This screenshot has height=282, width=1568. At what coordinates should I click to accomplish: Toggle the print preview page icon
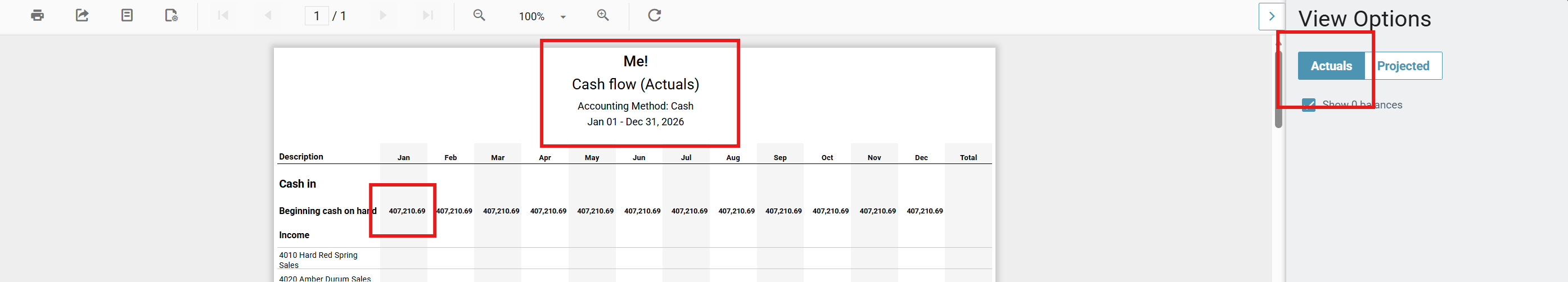click(127, 16)
